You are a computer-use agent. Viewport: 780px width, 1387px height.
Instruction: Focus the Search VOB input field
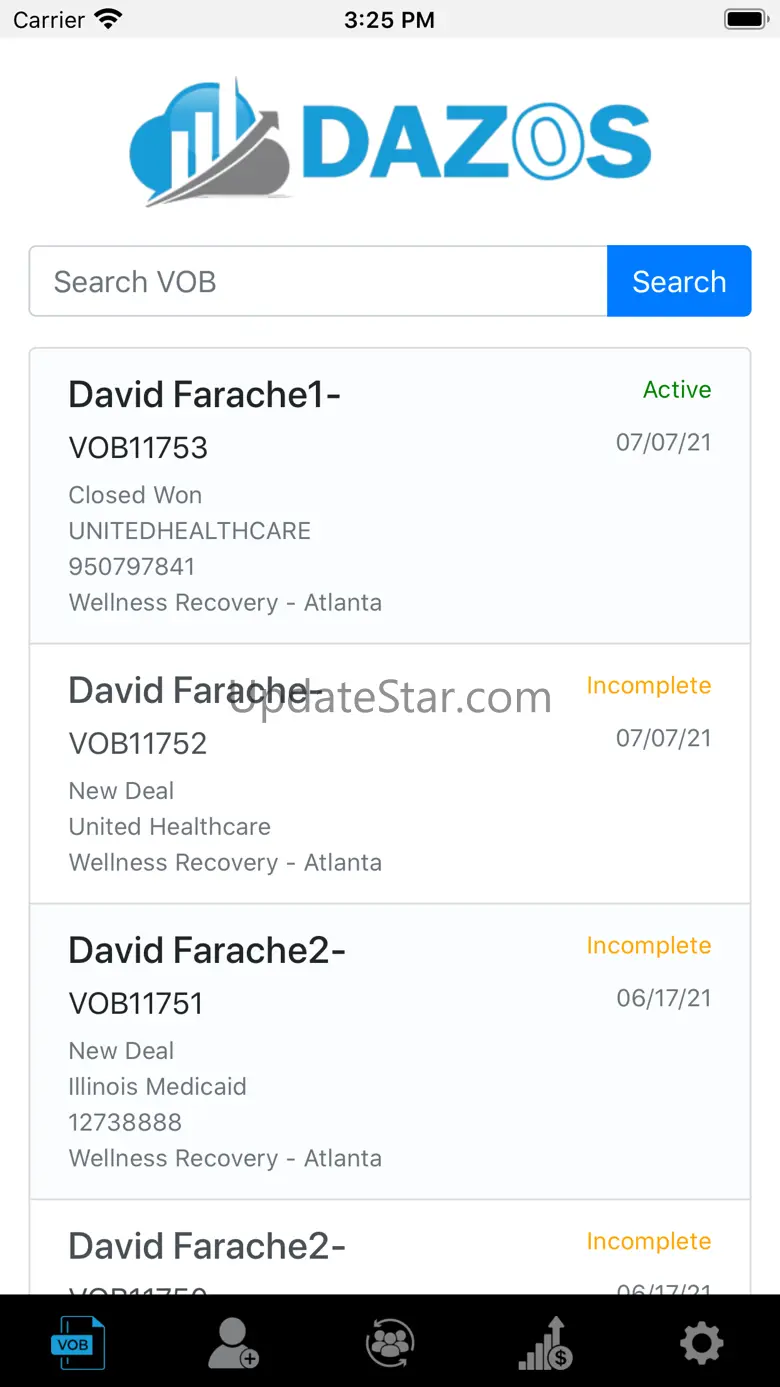(x=318, y=281)
